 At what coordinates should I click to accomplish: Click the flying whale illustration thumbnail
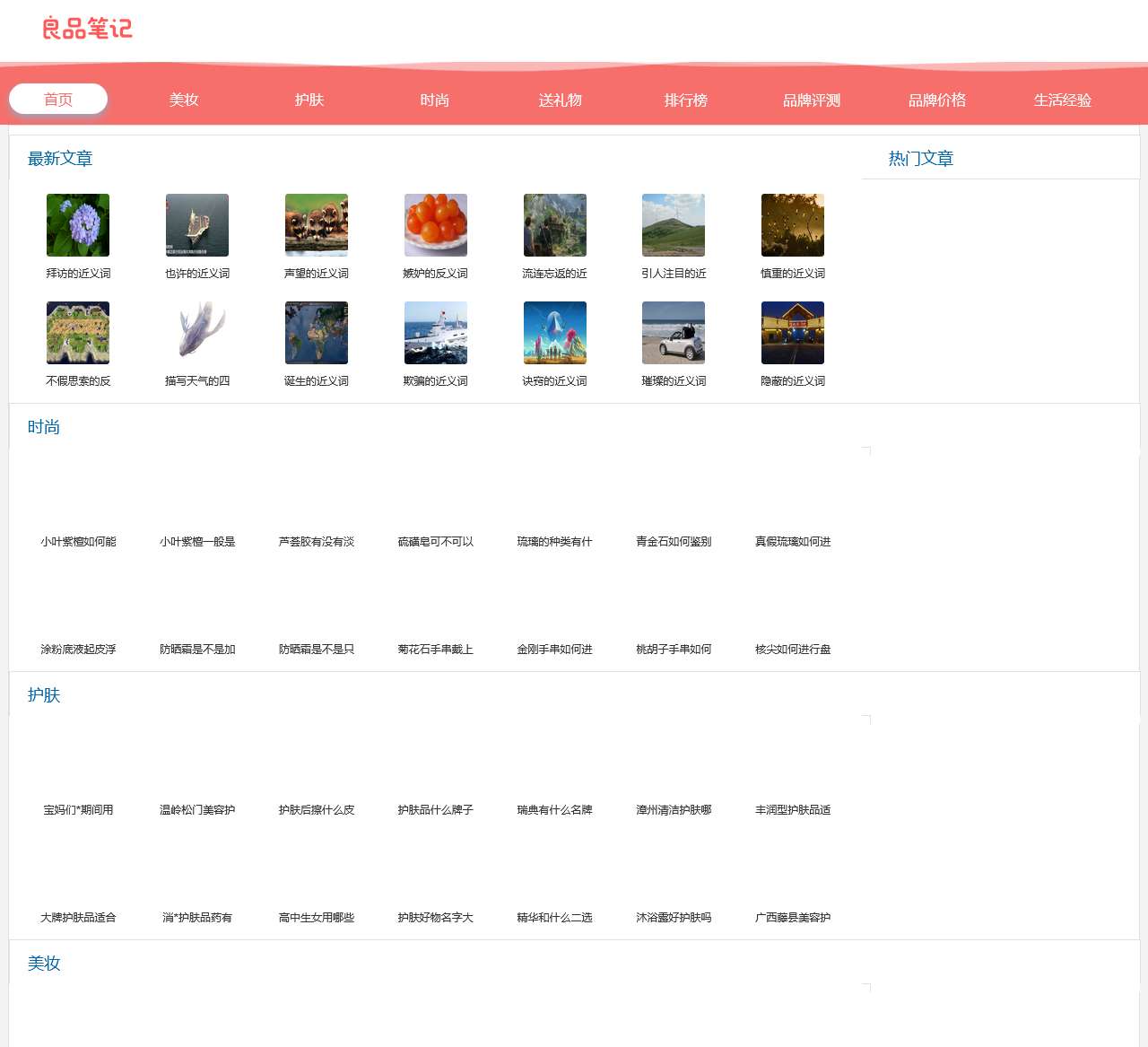(x=197, y=333)
